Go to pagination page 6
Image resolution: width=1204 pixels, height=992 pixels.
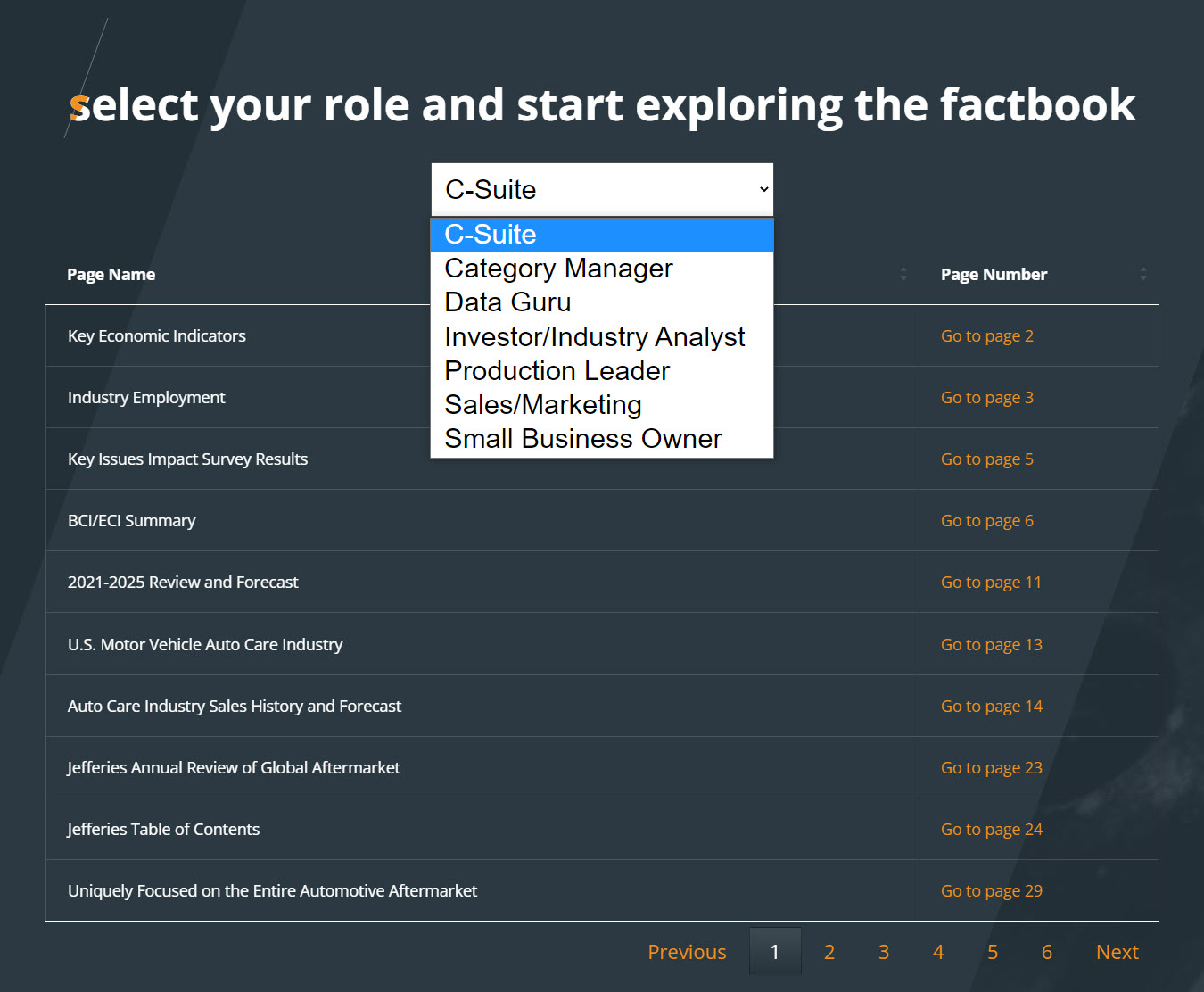1047,952
